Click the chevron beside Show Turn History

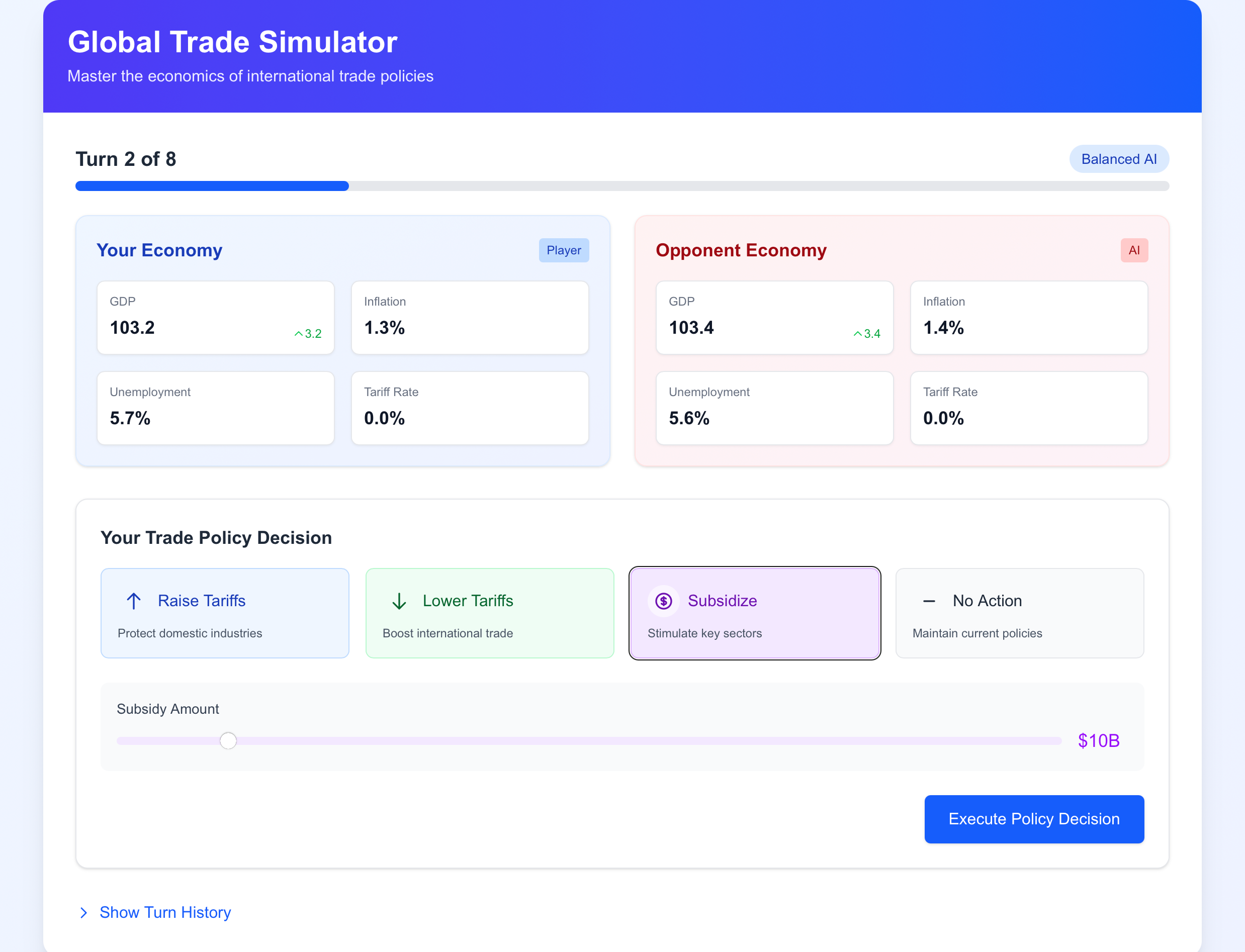84,912
